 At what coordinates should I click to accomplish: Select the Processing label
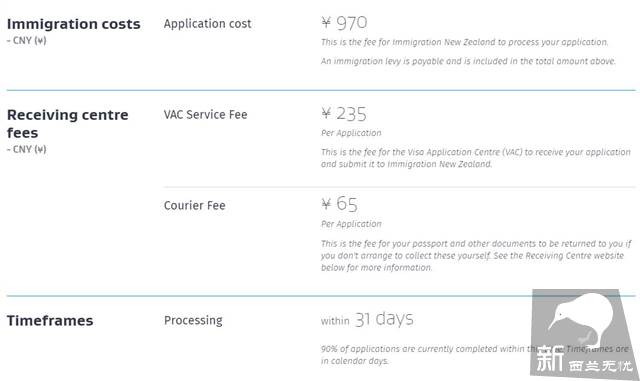pyautogui.click(x=193, y=320)
